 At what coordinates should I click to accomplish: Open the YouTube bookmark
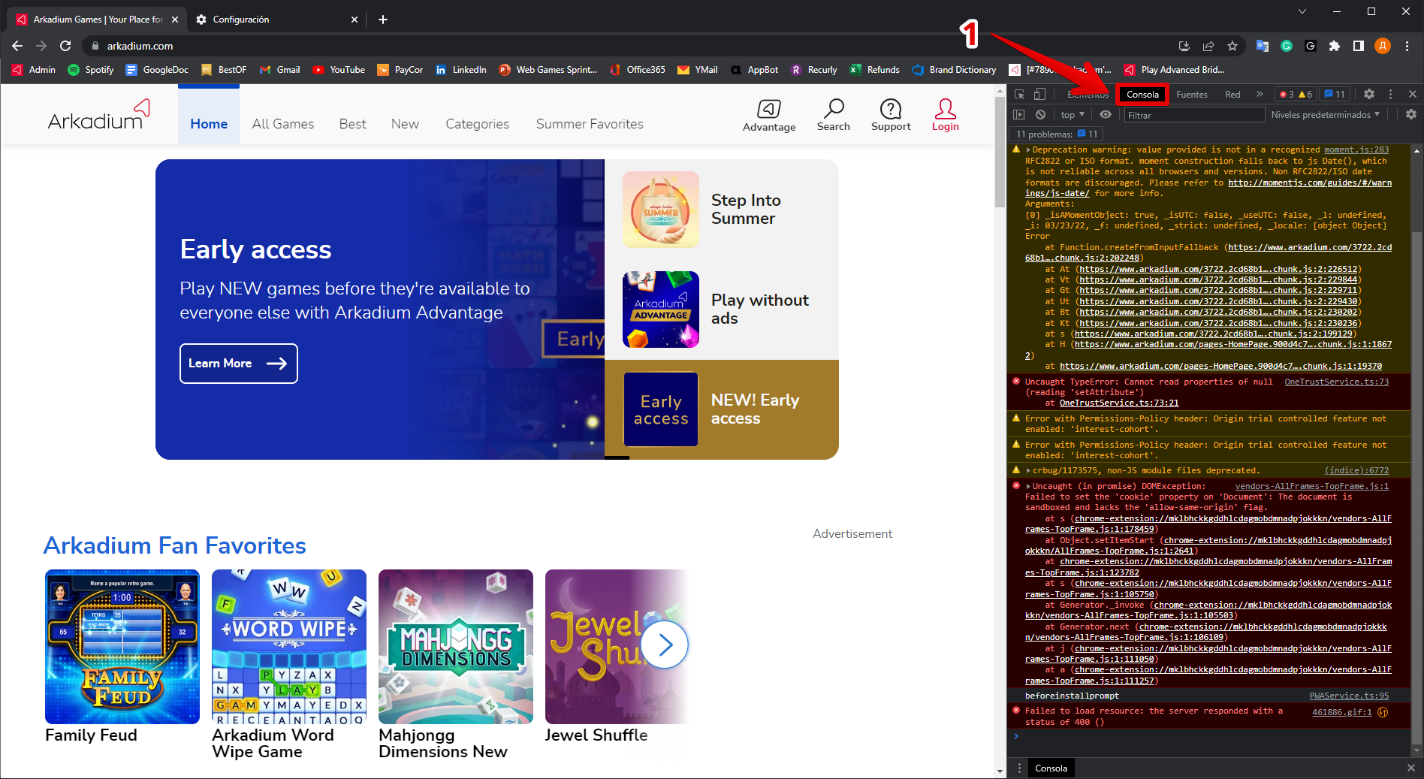pos(338,70)
